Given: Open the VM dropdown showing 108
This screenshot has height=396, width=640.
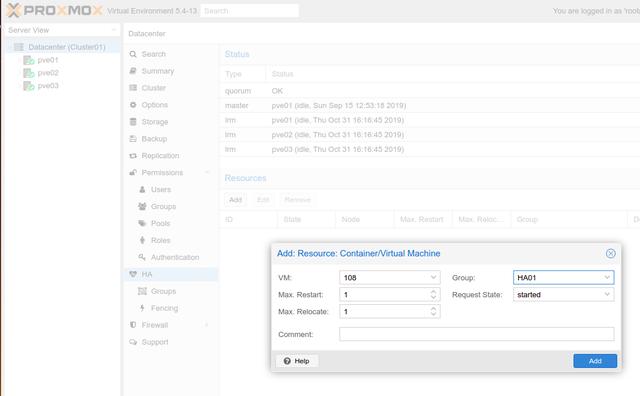Looking at the screenshot, I should pyautogui.click(x=433, y=278).
